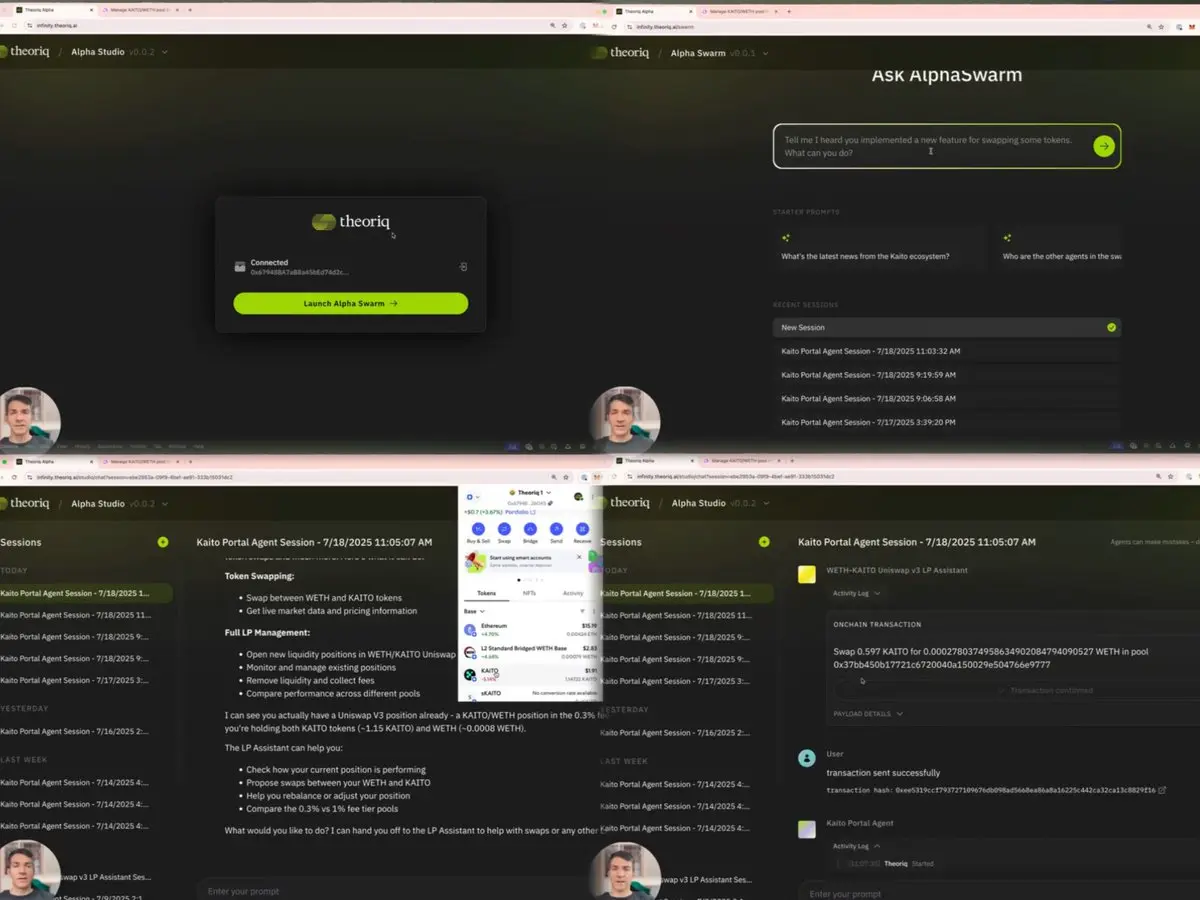The width and height of the screenshot is (1200, 900).
Task: Click the Swap icon in wallet popup
Action: coord(504,529)
